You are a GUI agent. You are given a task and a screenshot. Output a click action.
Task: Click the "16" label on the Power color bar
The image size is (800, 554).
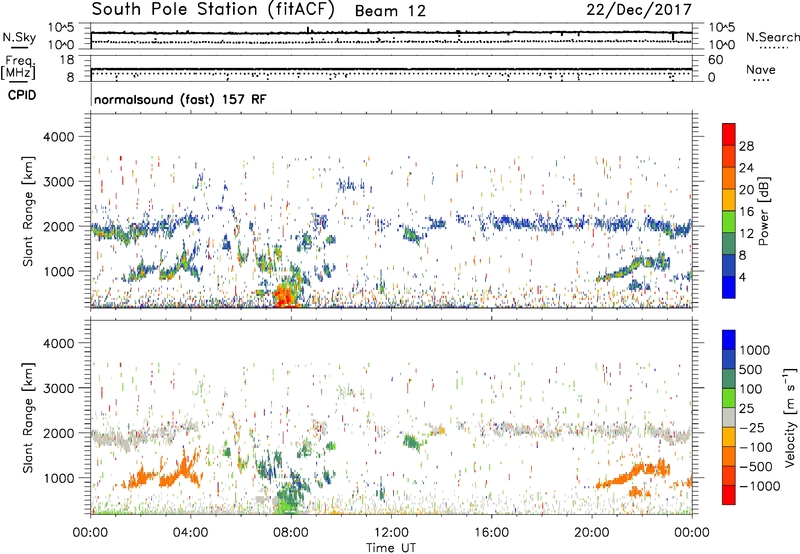click(746, 212)
